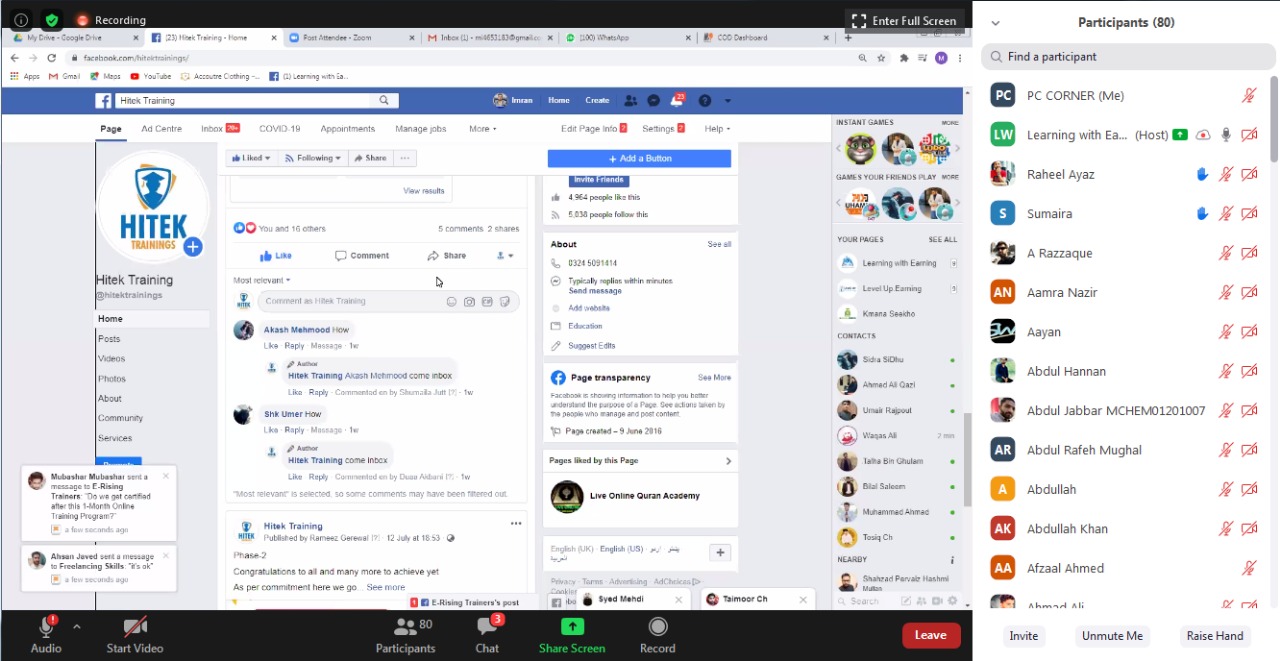This screenshot has width=1280, height=661.
Task: Click Raheel Ayaz's raised hand icon
Action: 1203,174
